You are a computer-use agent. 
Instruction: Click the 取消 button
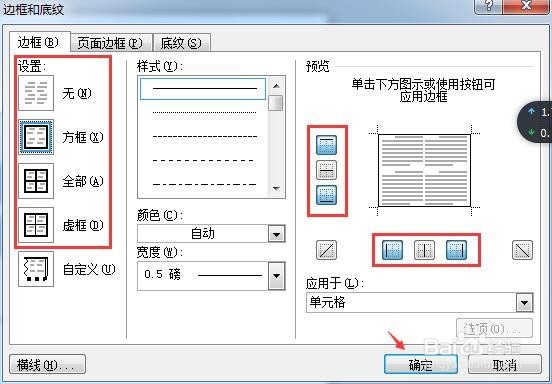tap(504, 364)
